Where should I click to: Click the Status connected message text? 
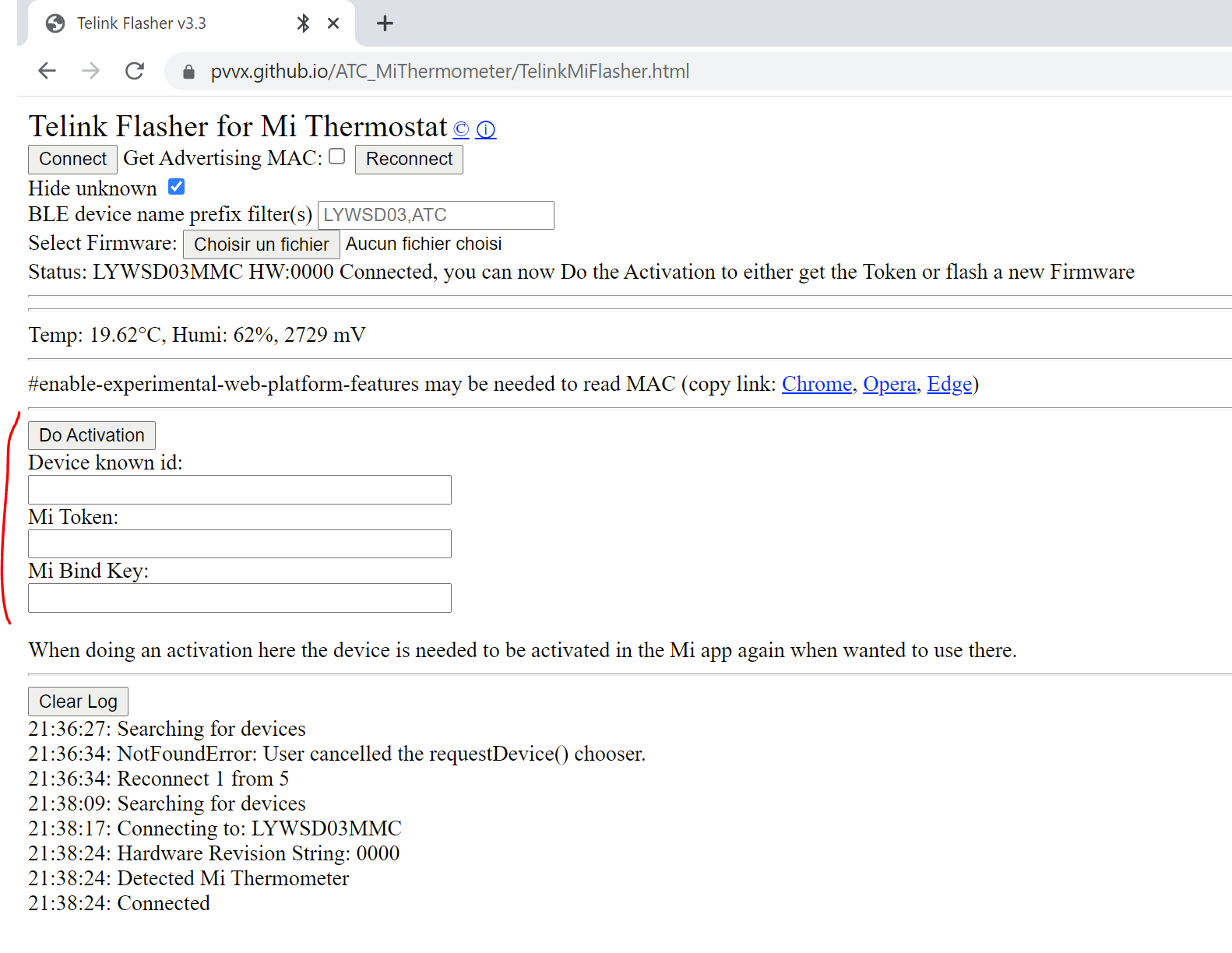[582, 272]
